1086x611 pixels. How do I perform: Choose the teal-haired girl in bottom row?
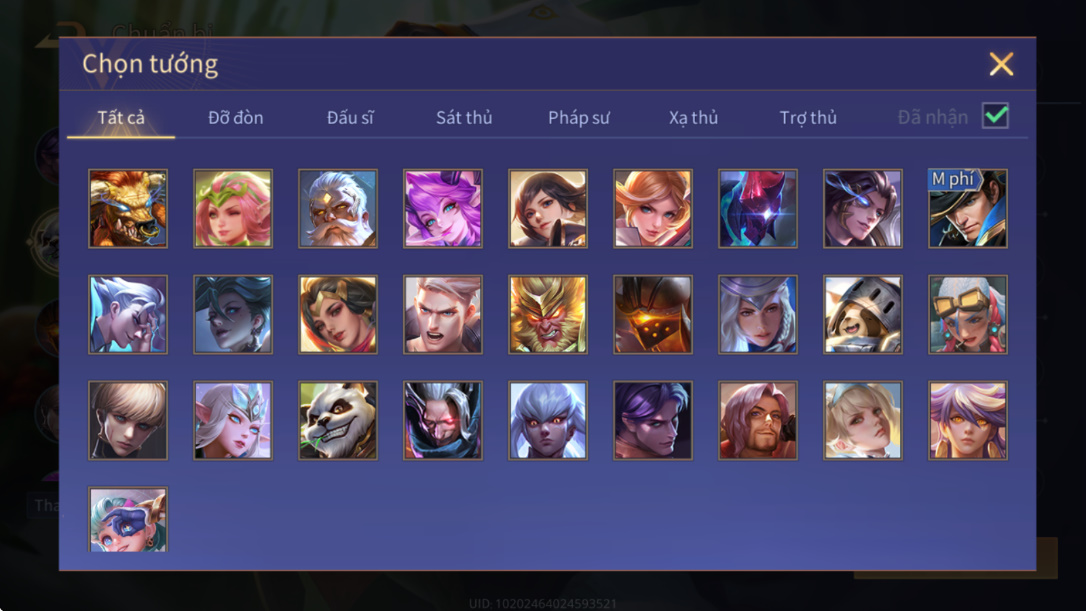click(x=128, y=519)
